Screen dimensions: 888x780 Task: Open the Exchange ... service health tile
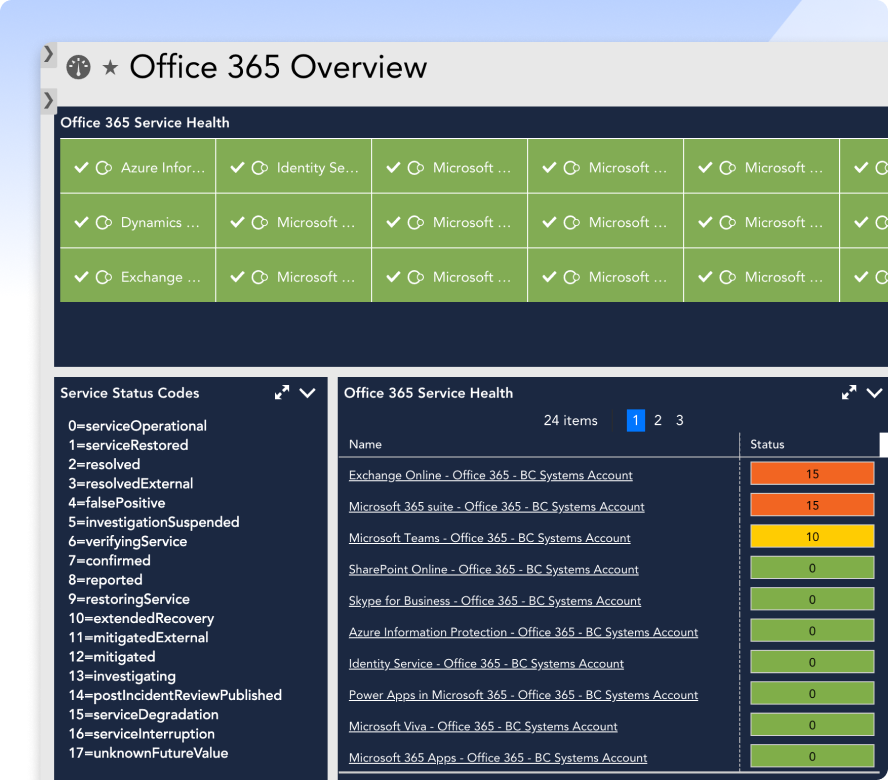coord(138,276)
